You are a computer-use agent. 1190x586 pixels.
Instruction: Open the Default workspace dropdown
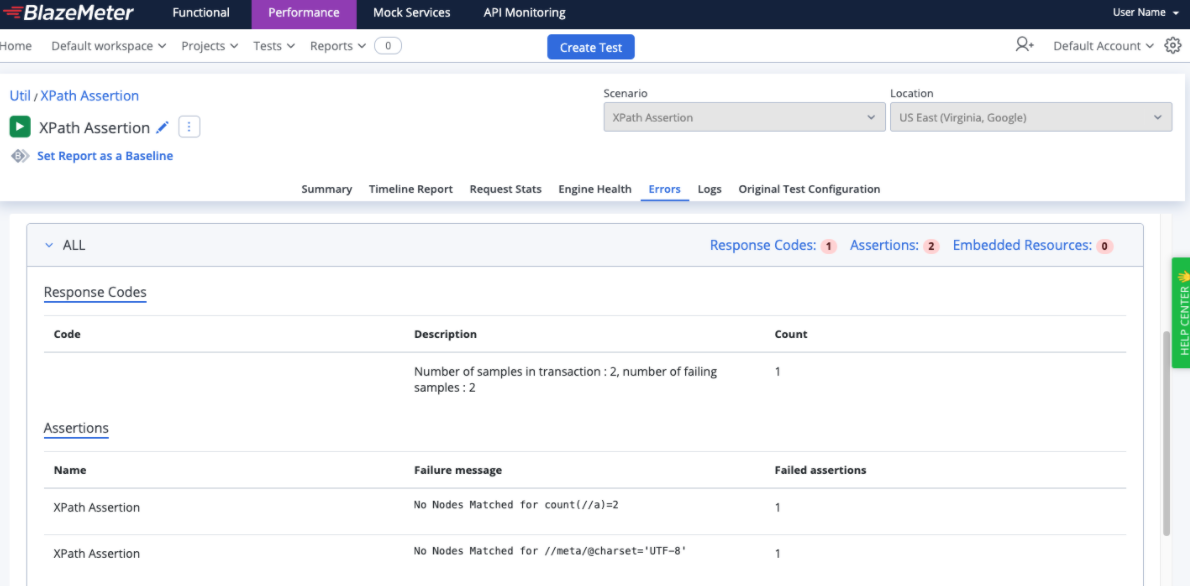107,45
